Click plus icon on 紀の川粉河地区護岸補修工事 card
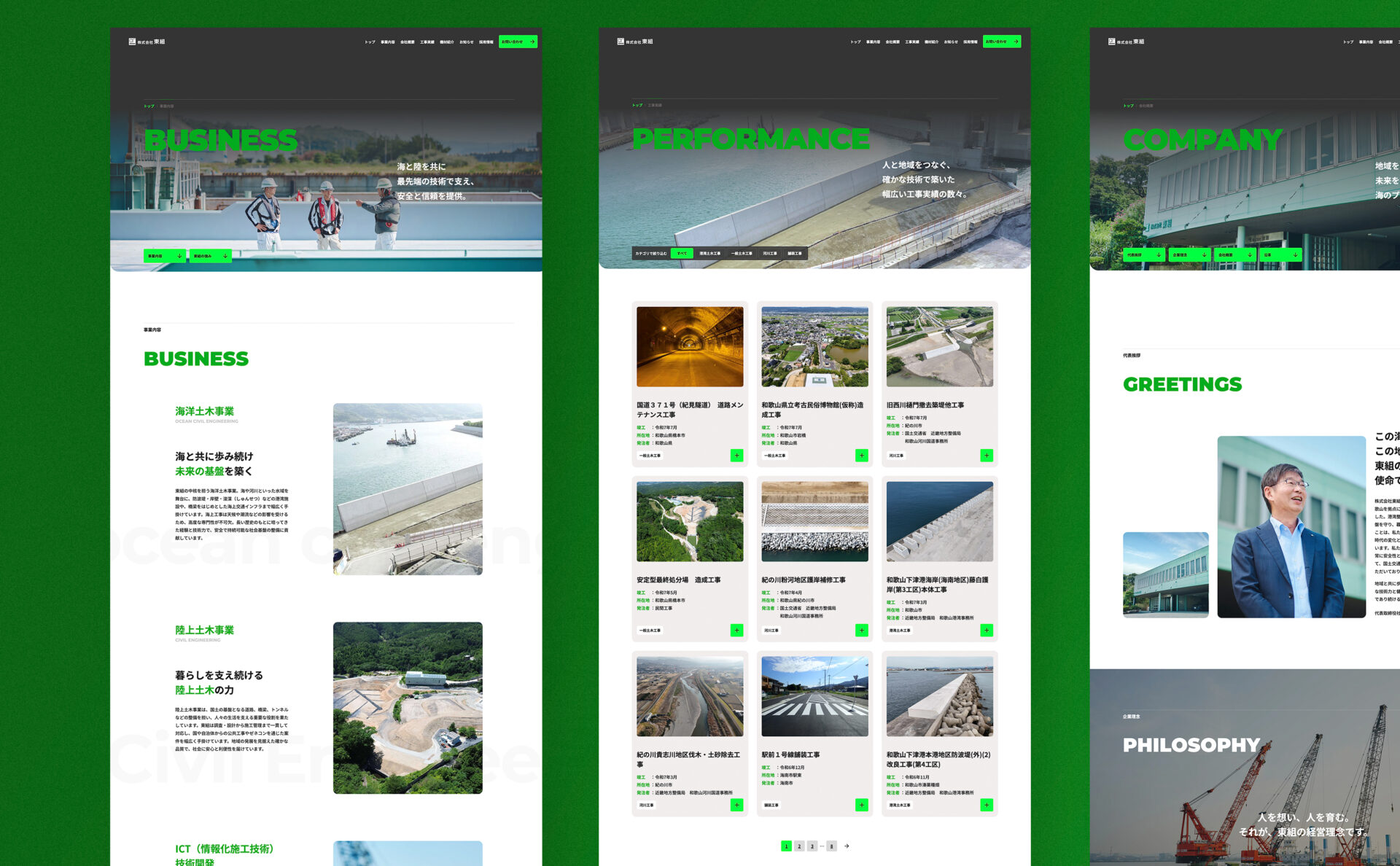The width and height of the screenshot is (1400, 866). [x=861, y=631]
